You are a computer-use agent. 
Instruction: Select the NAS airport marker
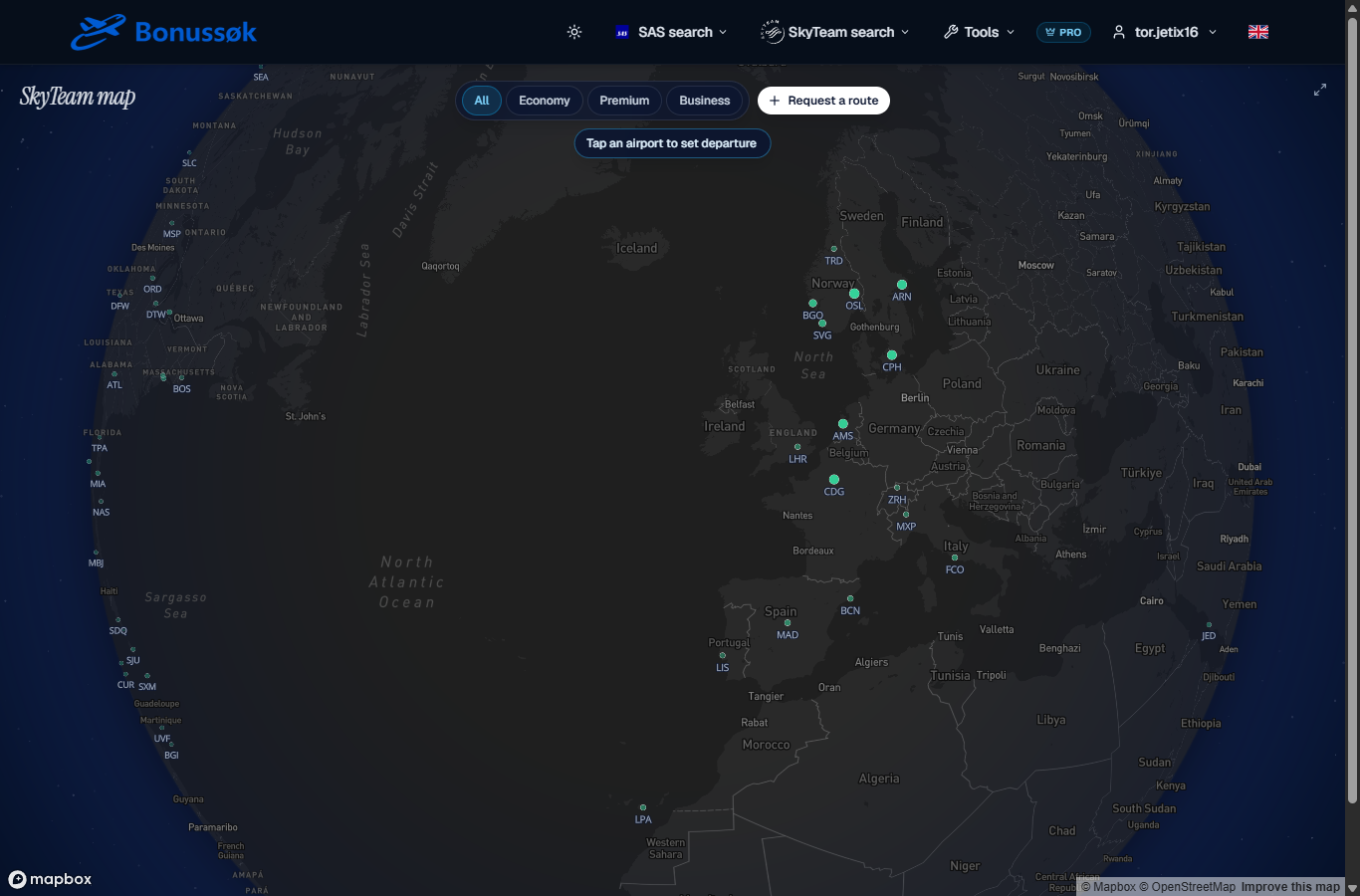click(x=101, y=502)
